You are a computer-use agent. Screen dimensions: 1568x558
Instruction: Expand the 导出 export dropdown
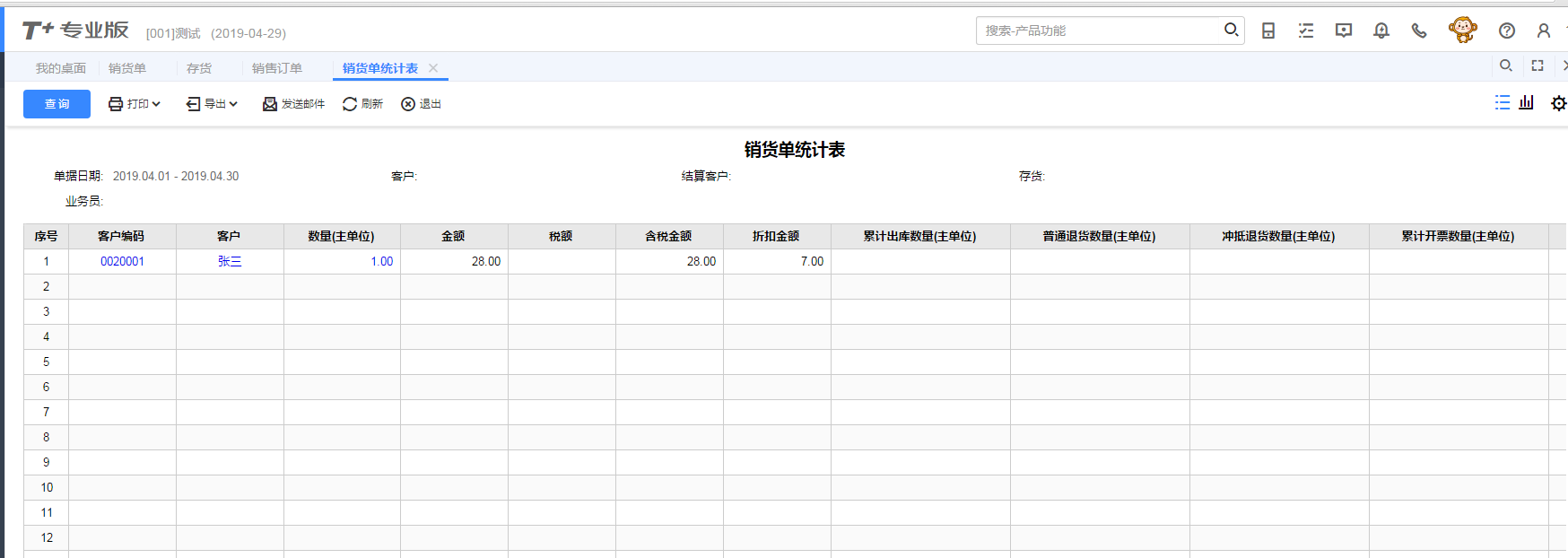point(212,104)
